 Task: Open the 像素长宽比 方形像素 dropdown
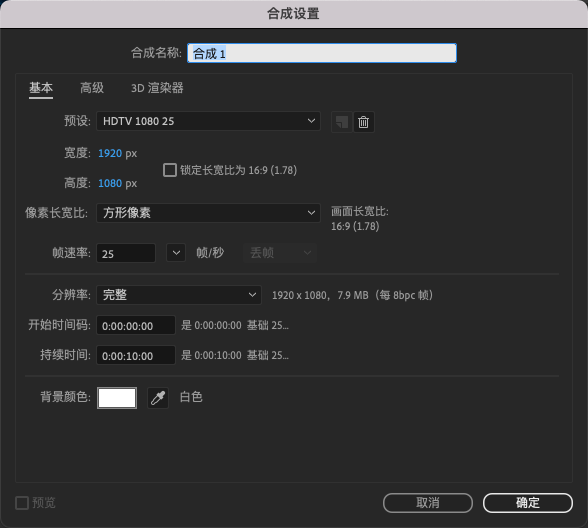click(x=208, y=213)
